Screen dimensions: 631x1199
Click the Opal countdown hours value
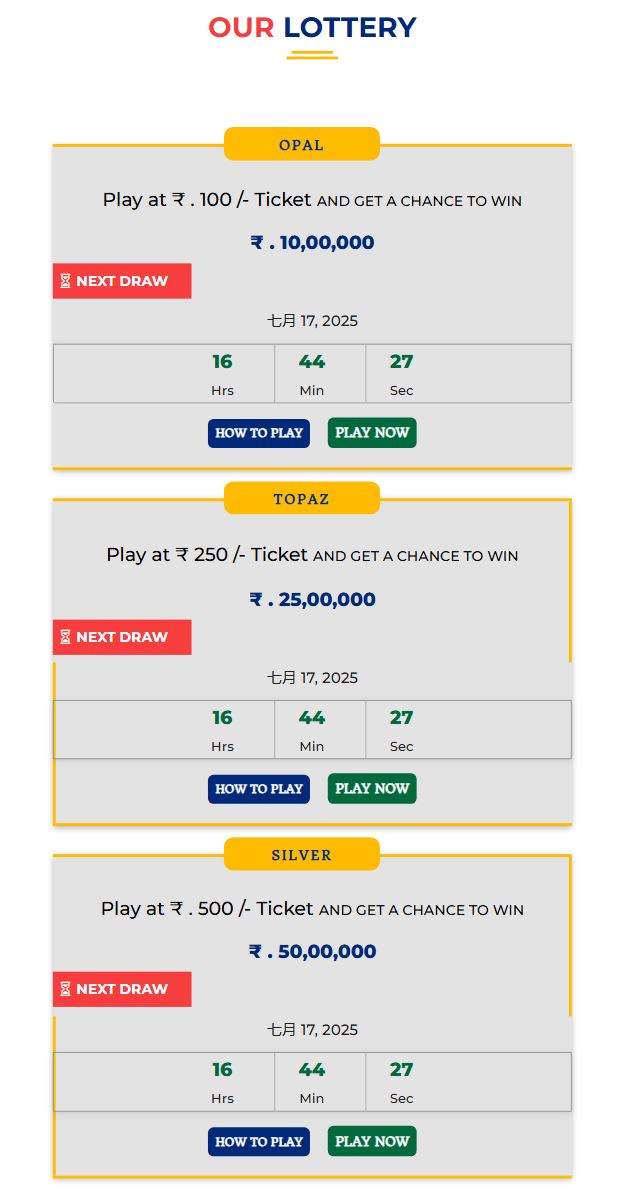(x=222, y=362)
